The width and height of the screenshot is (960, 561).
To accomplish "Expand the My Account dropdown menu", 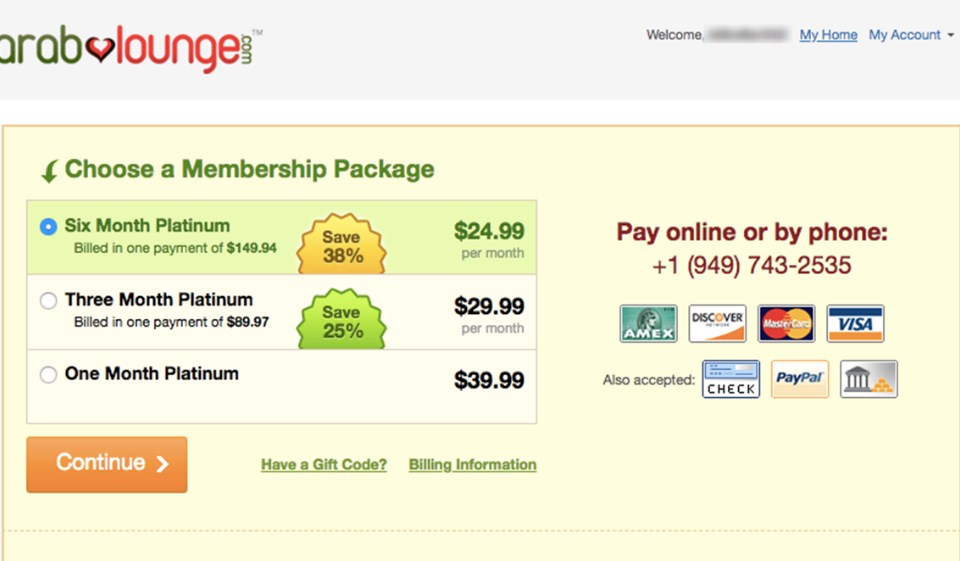I will 911,35.
